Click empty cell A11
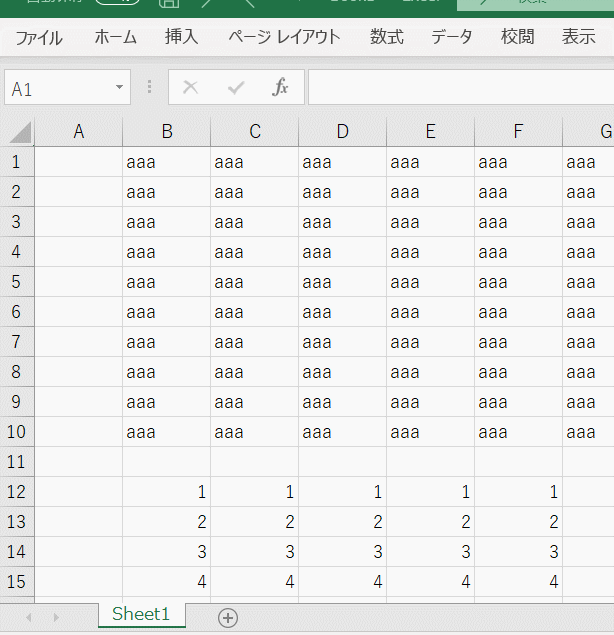 tap(79, 461)
